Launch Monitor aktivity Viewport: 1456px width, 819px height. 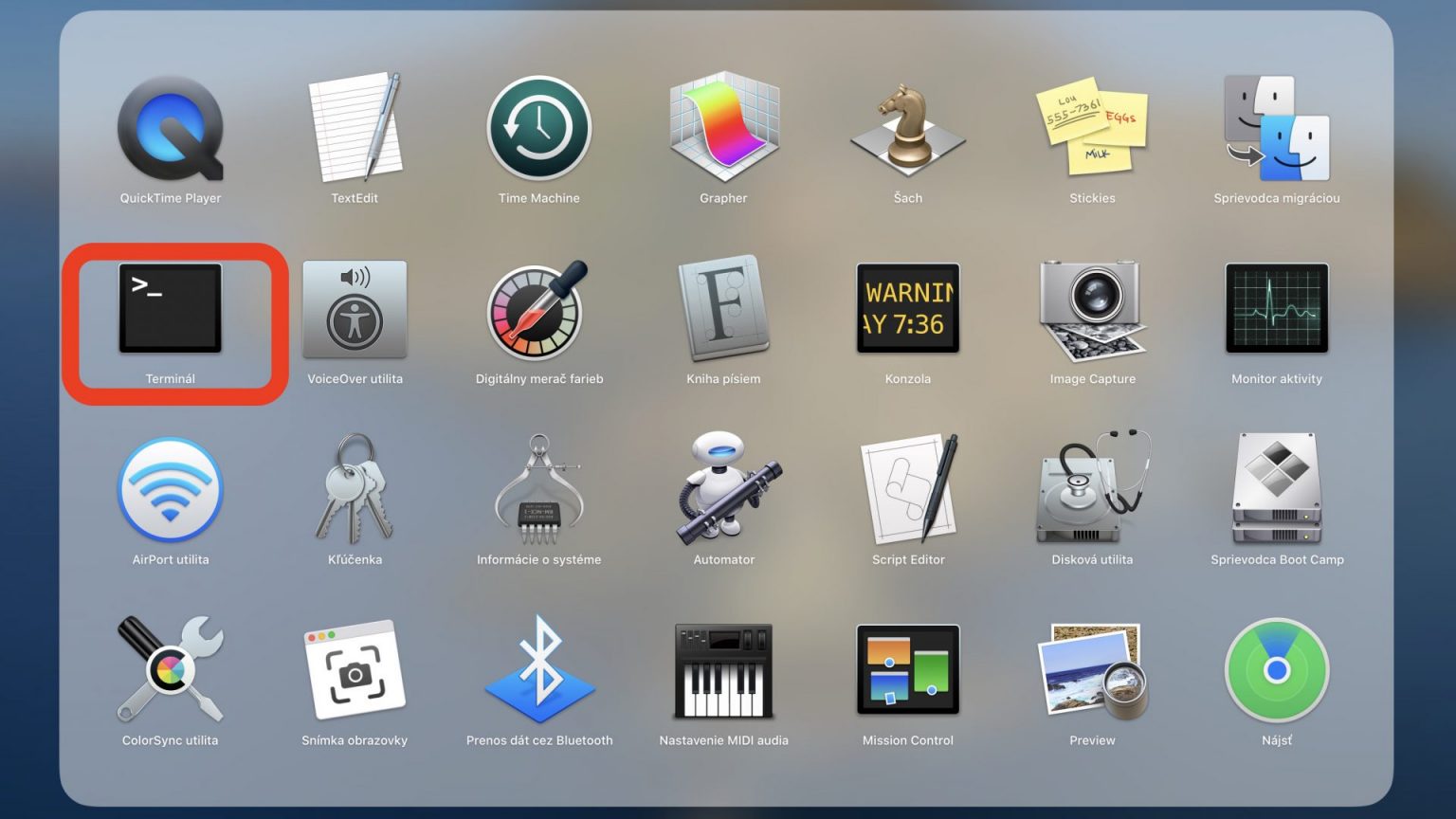tap(1277, 309)
